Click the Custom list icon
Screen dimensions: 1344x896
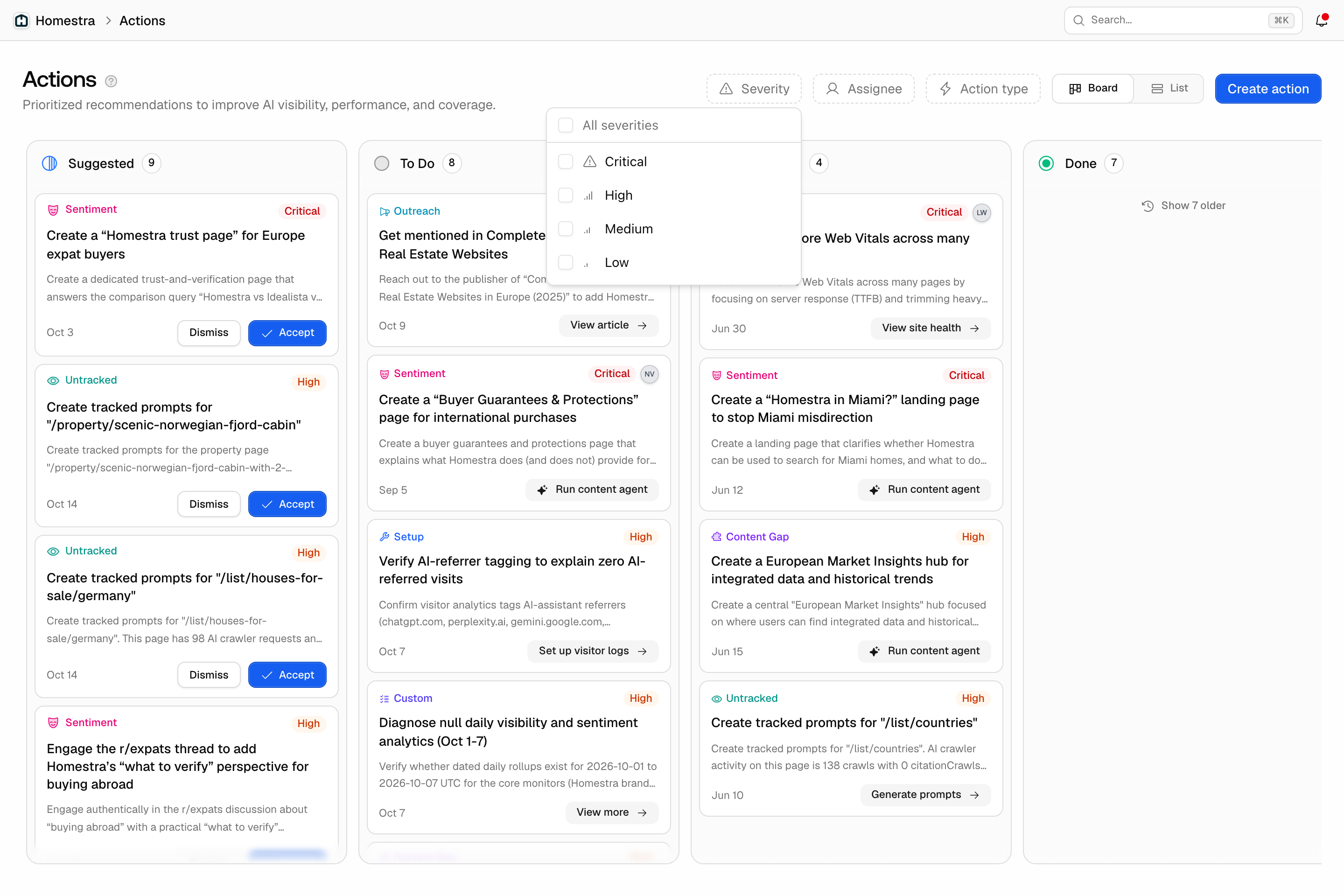385,698
